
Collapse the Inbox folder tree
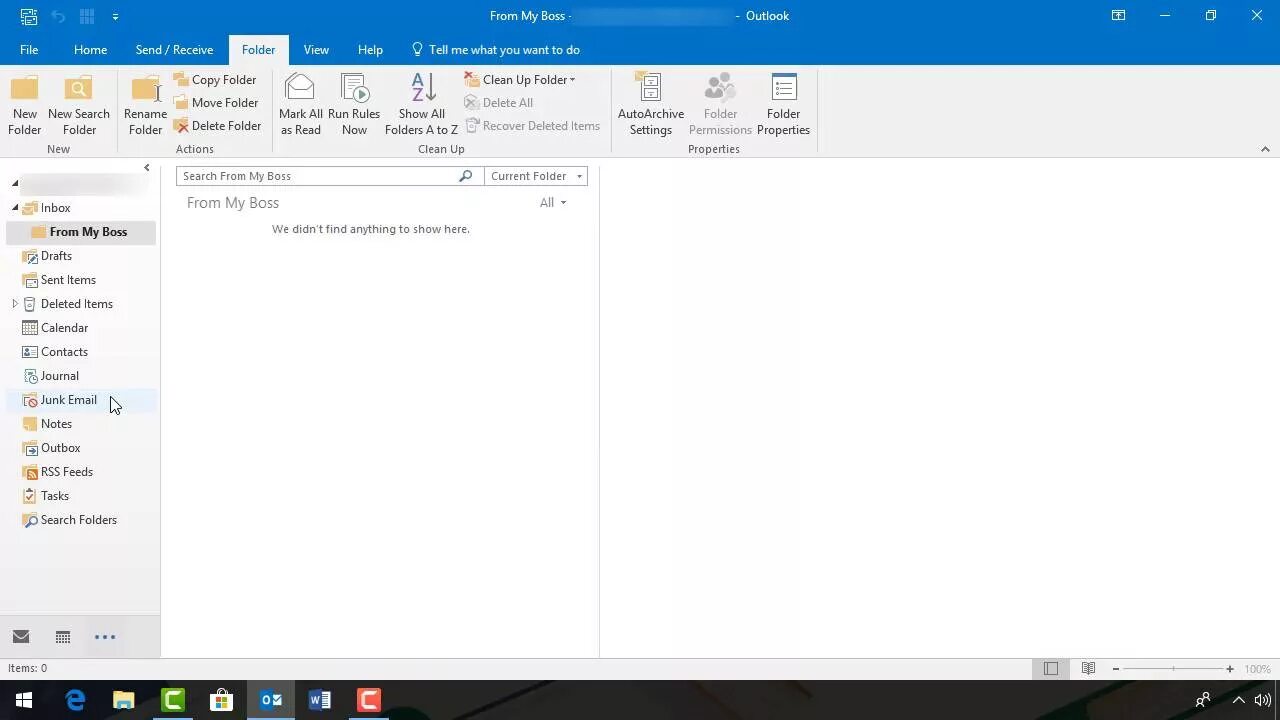(x=15, y=208)
